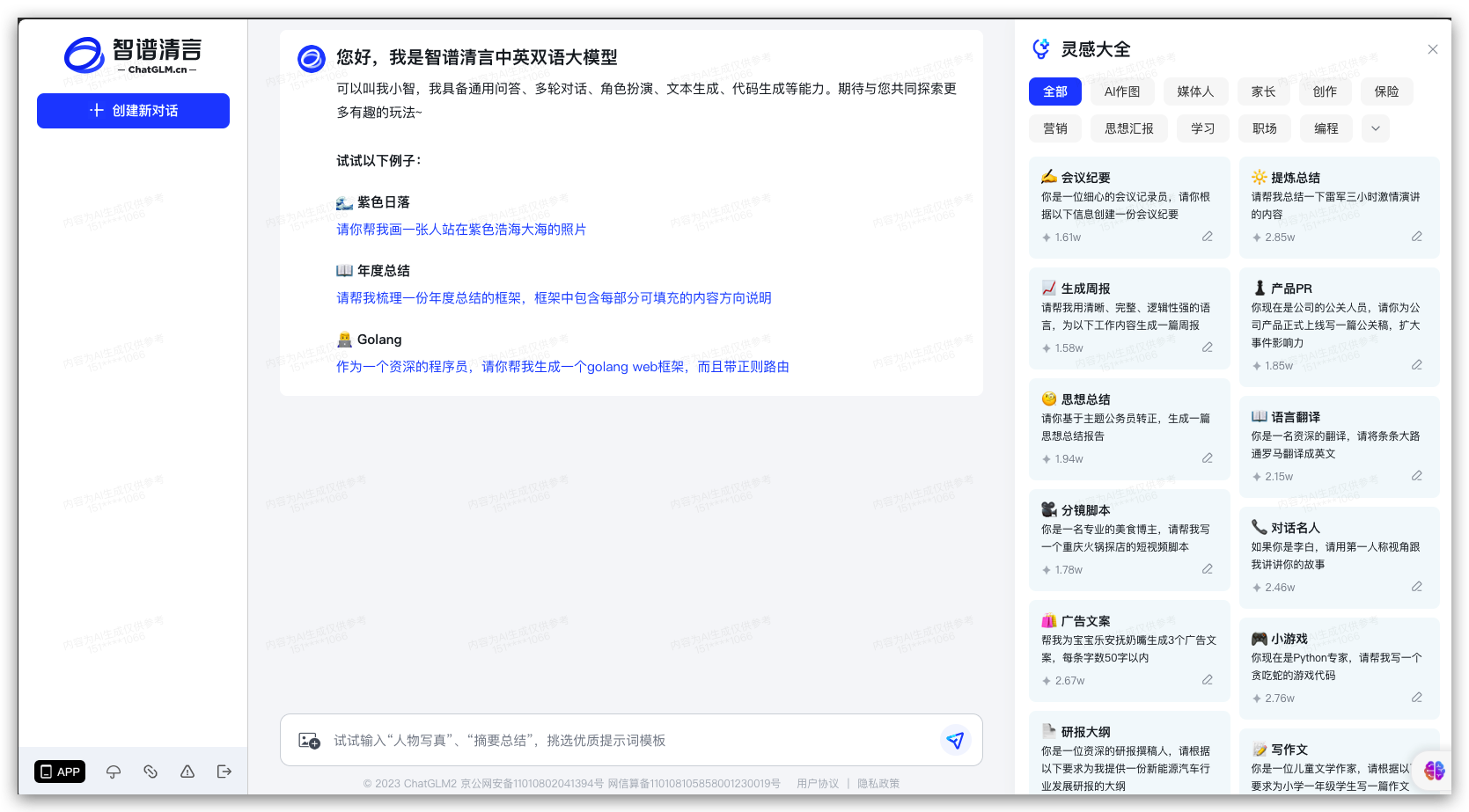
Task: Select the 学习 category tab
Action: 1203,128
